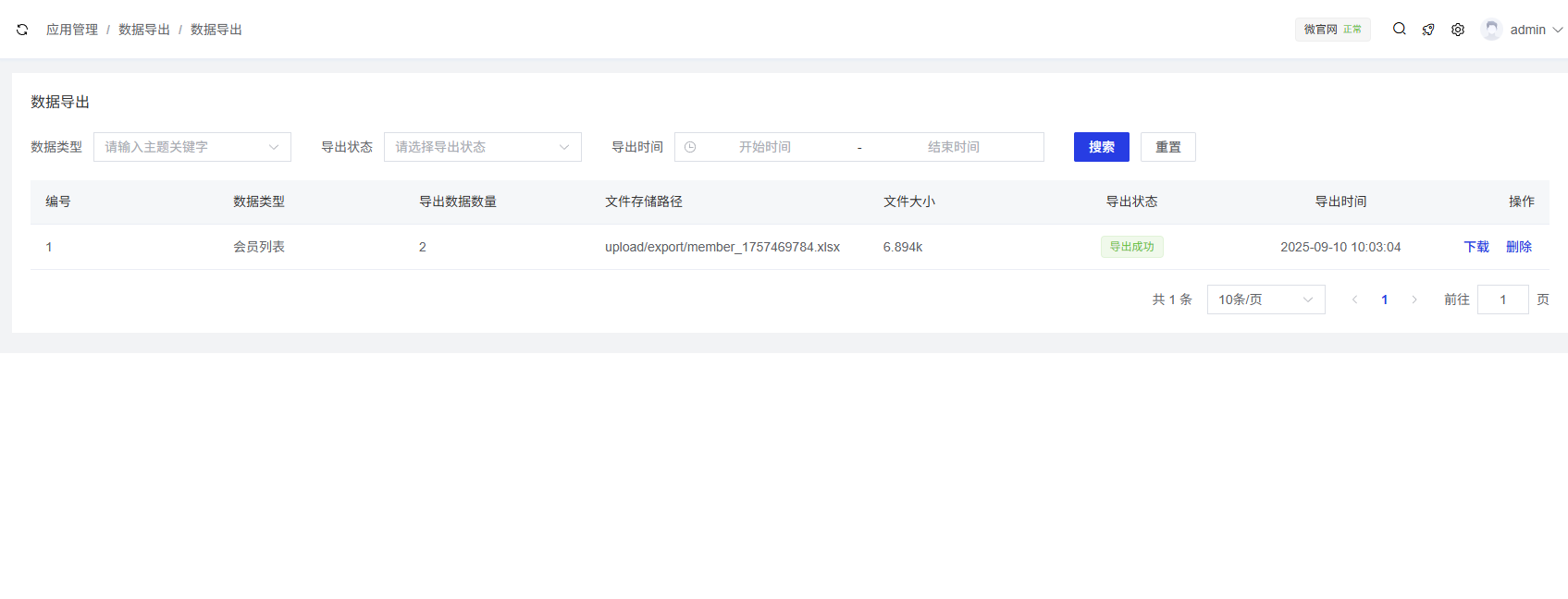Go to next page arrow
This screenshot has height=599, width=1568.
(x=1414, y=299)
